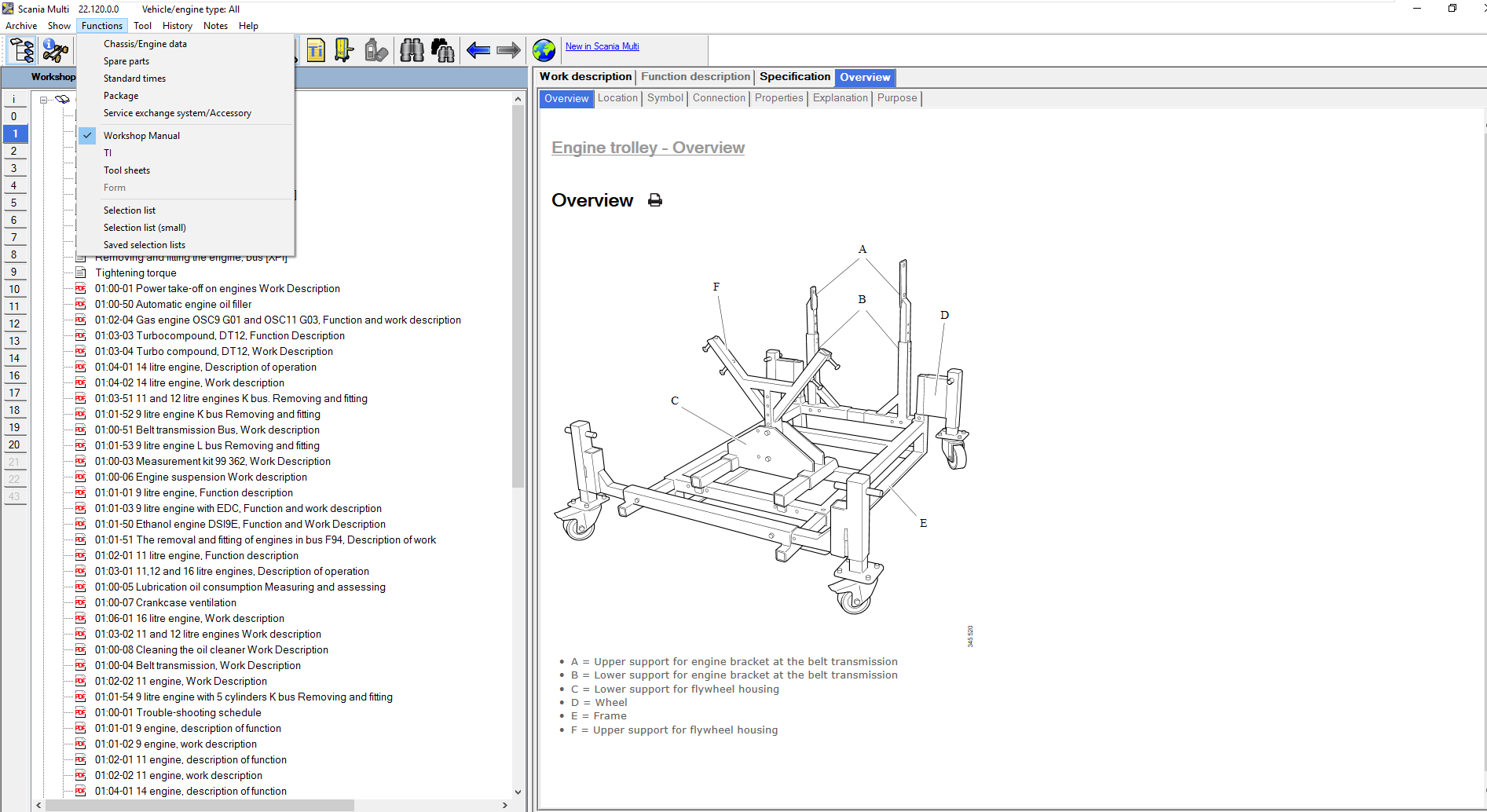Click the Engine trolley - Overview heading link
The width and height of the screenshot is (1487, 812).
pyautogui.click(x=648, y=148)
